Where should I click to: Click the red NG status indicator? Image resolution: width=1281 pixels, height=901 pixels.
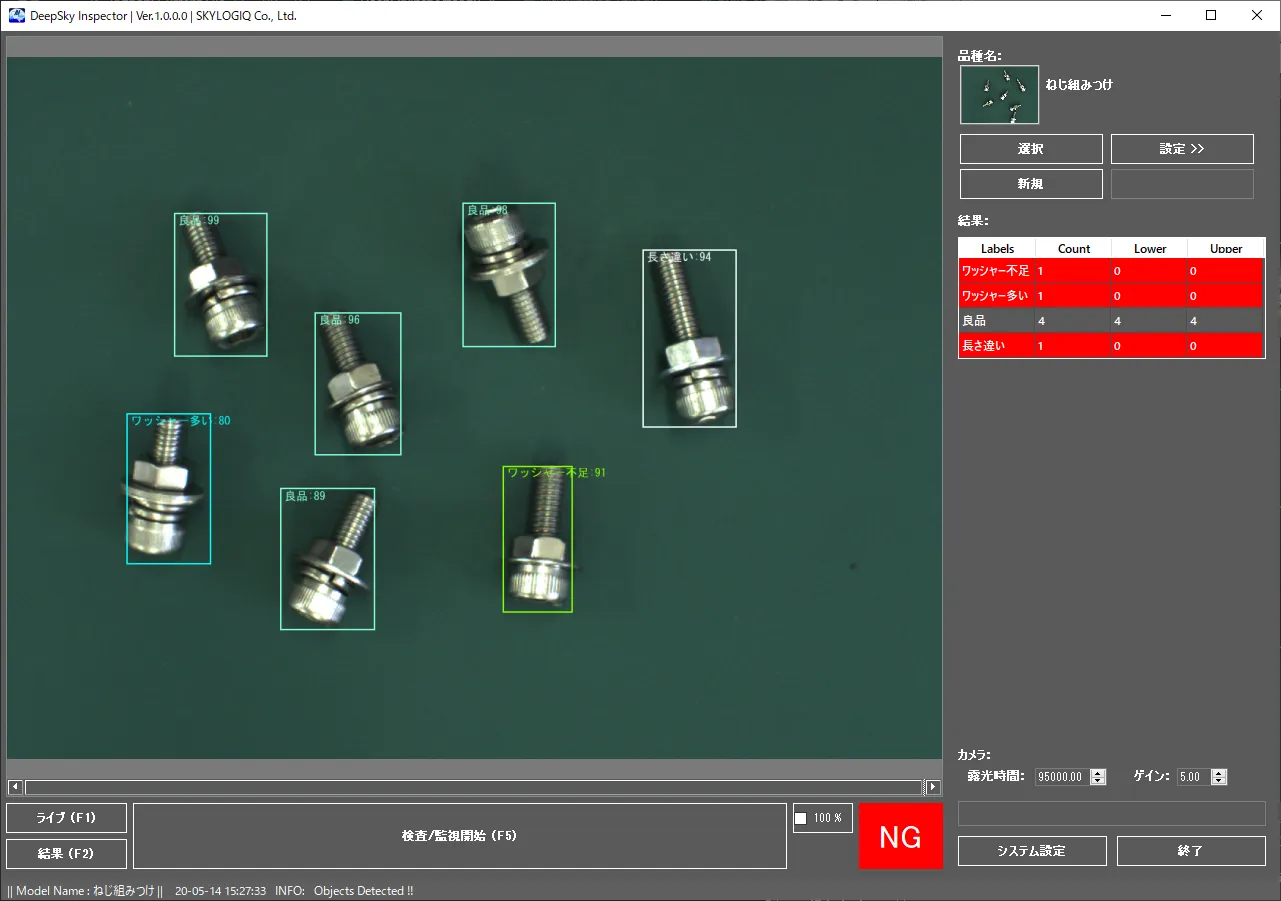point(900,837)
